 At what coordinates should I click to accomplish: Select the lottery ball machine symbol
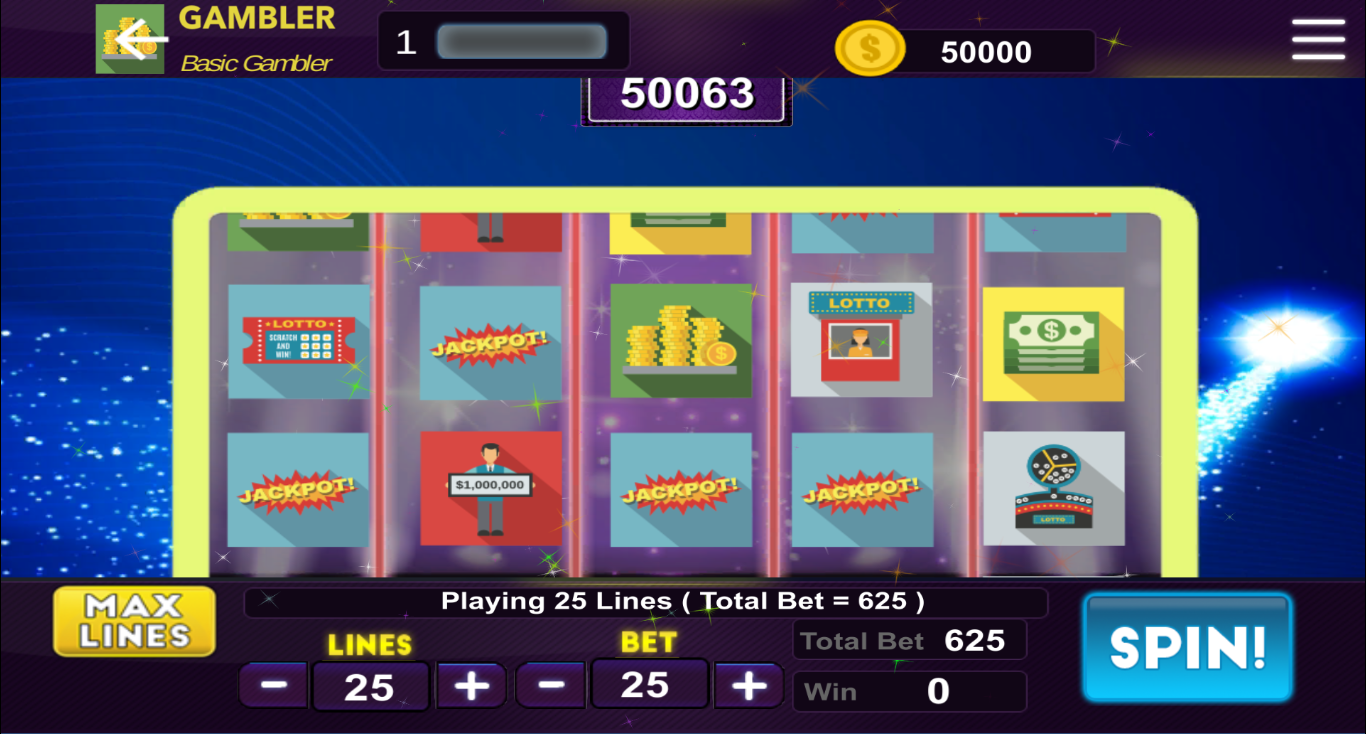click(1053, 488)
